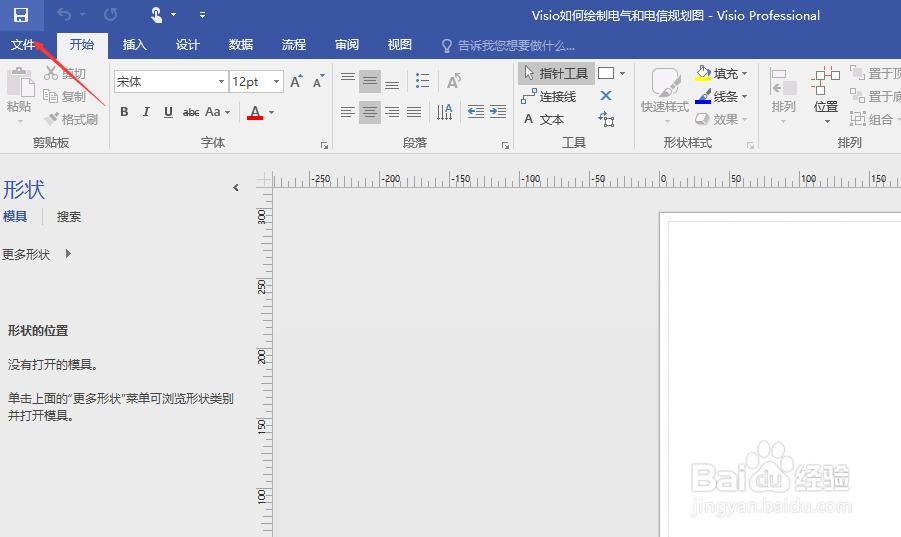Click the 格式刷 format painter
Viewport: 901px width, 537px height.
point(71,119)
